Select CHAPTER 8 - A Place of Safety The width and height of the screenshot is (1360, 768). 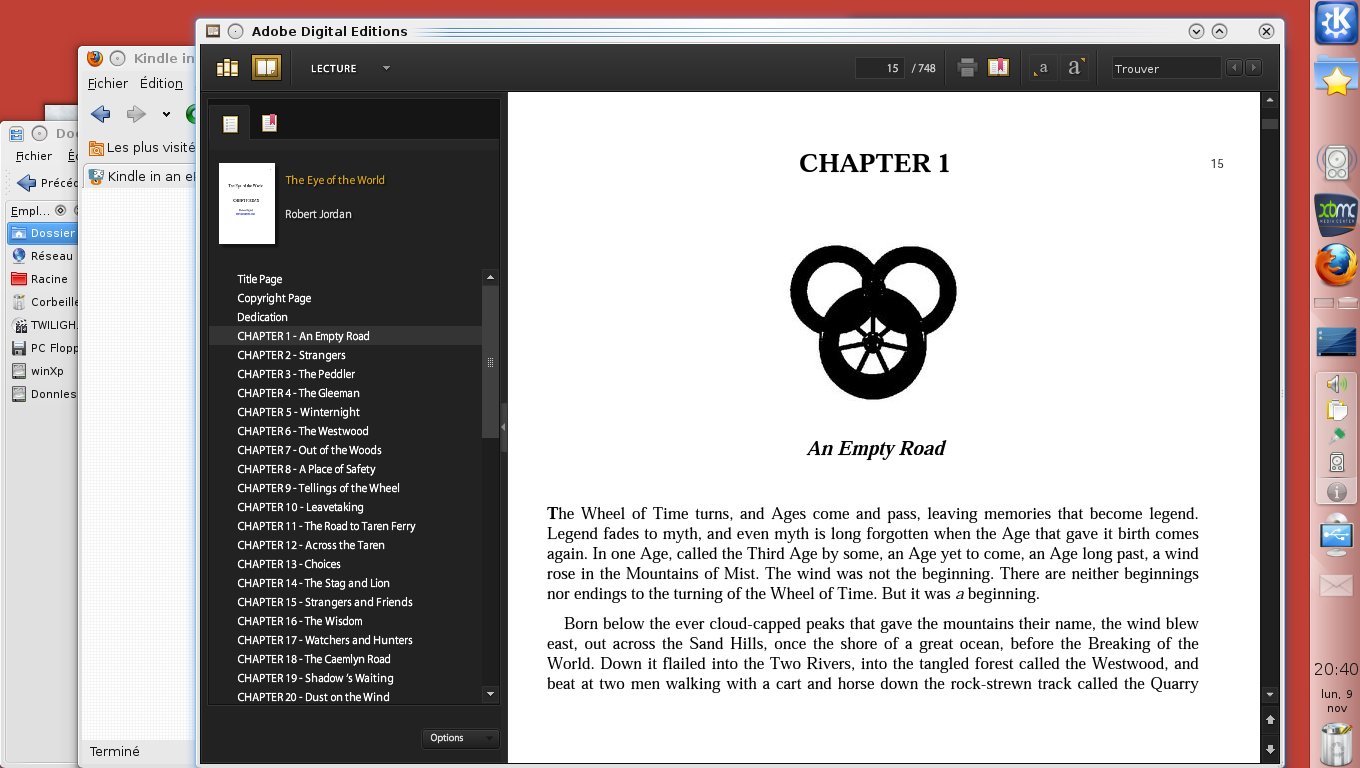[x=306, y=469]
